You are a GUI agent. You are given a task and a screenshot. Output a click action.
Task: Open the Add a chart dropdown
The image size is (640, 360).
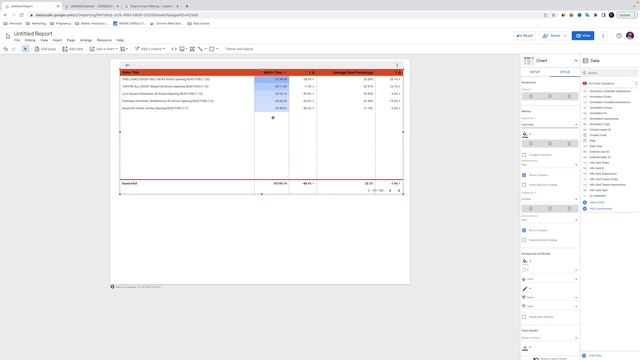coord(104,49)
